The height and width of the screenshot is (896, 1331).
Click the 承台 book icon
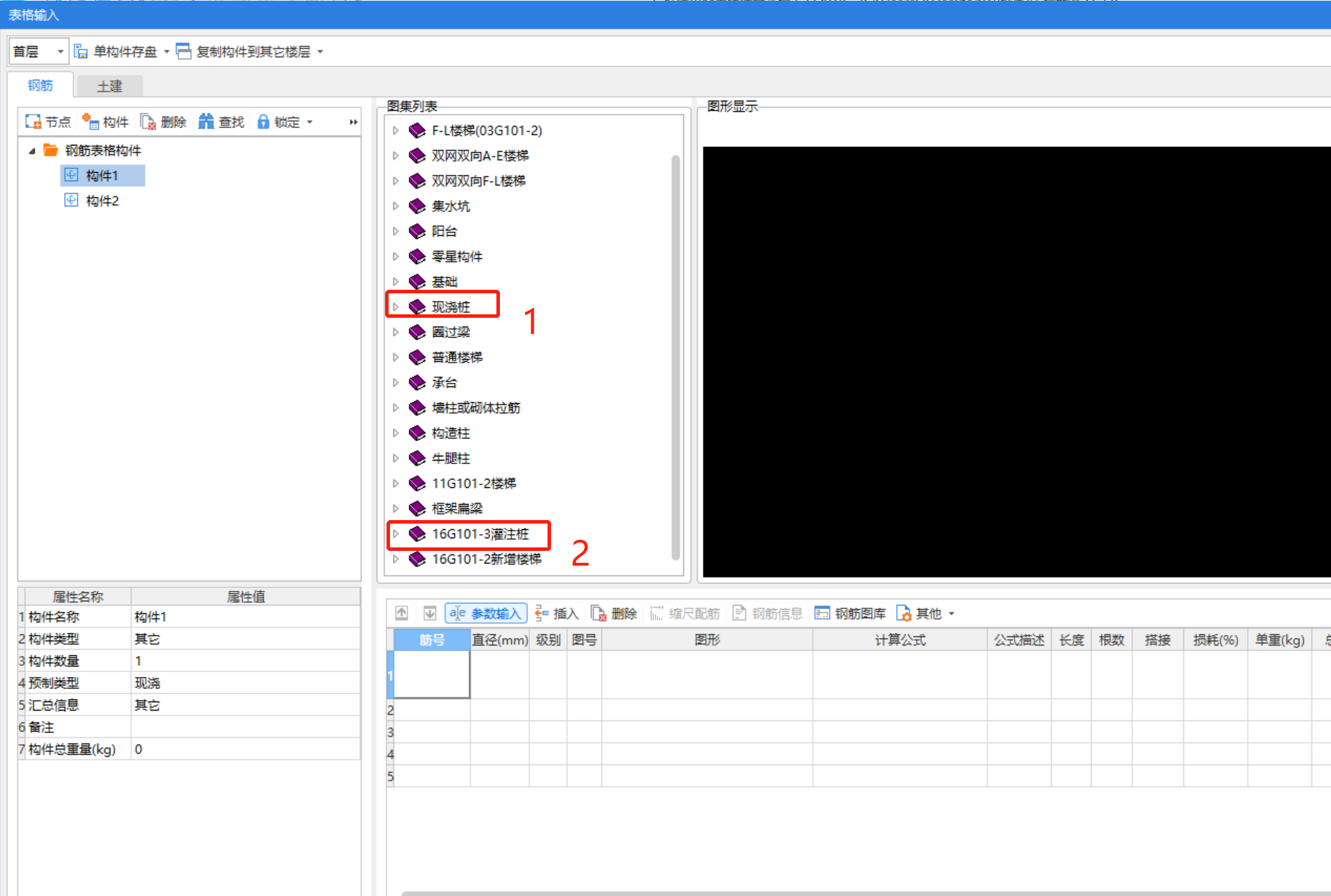[417, 382]
